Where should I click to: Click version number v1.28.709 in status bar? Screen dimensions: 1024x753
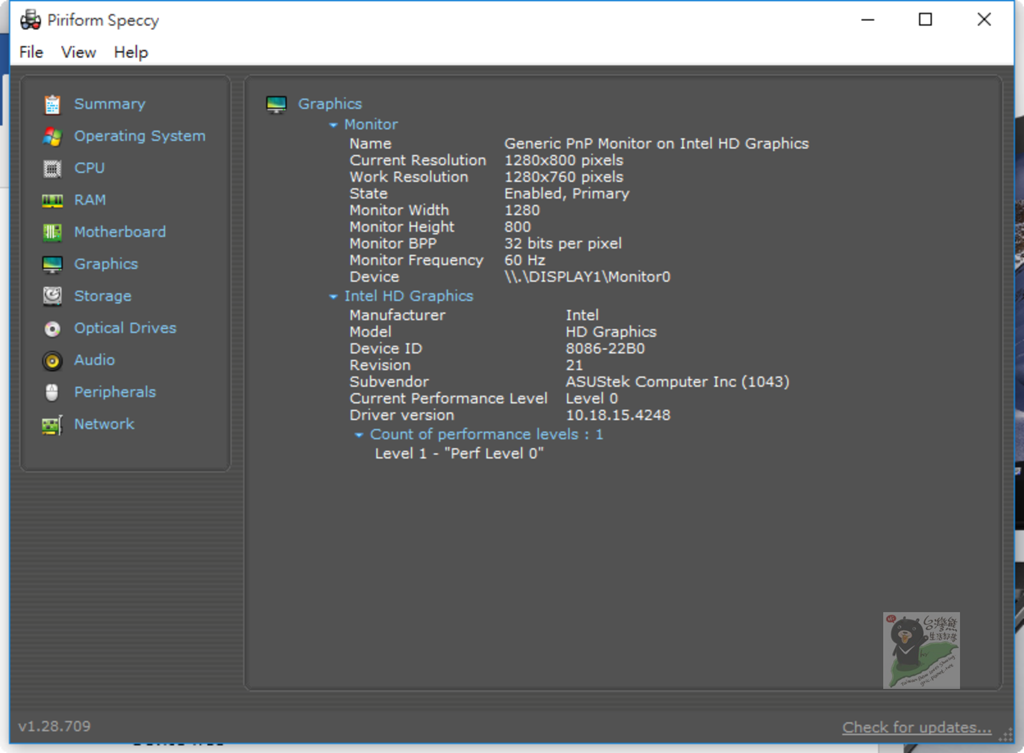point(55,726)
